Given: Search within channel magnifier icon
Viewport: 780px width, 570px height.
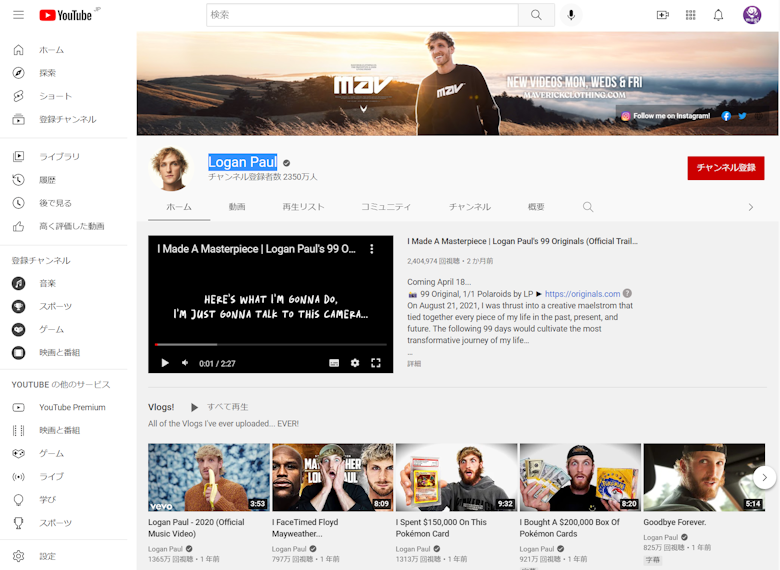Looking at the screenshot, I should tap(588, 207).
